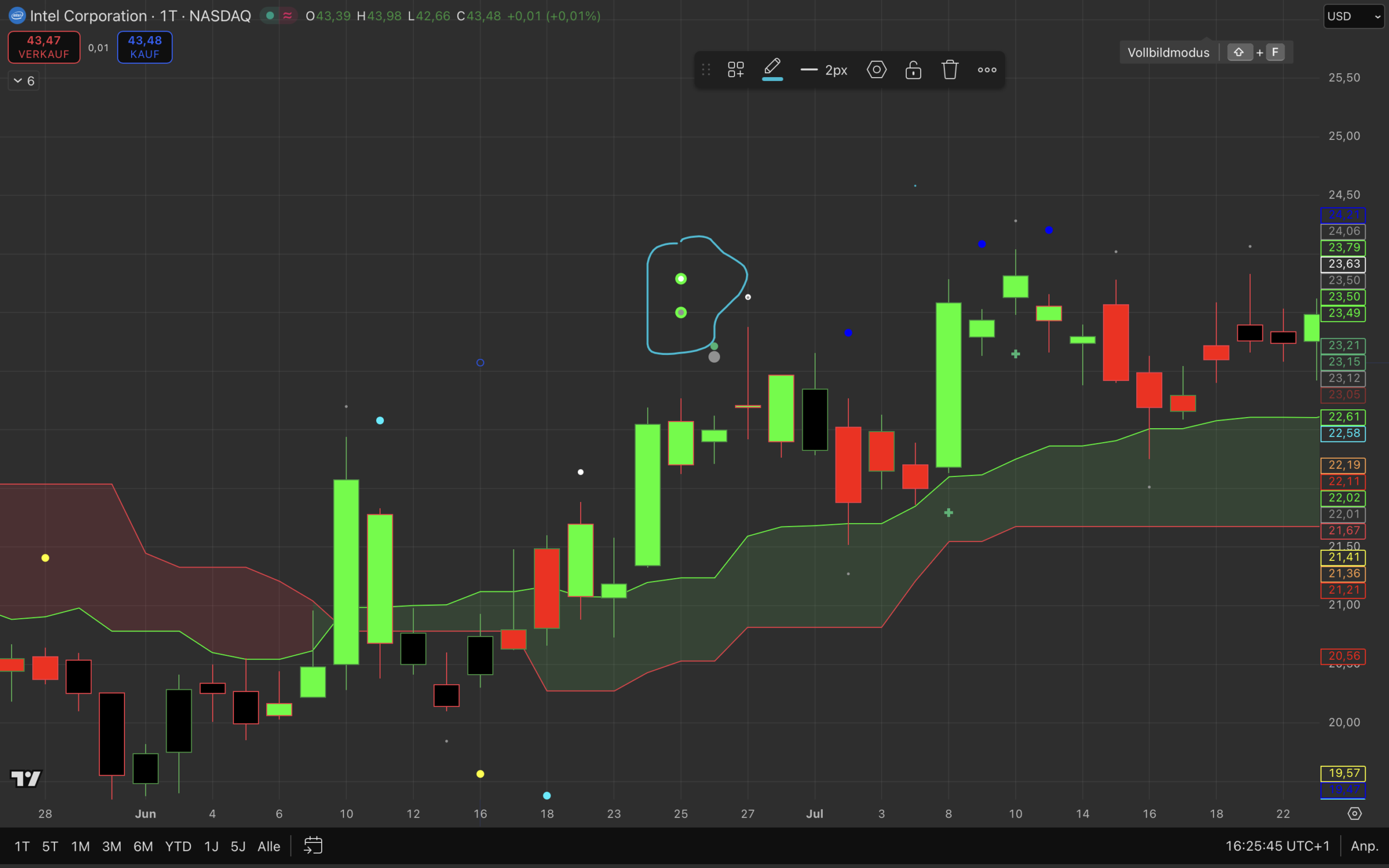Image resolution: width=1389 pixels, height=868 pixels.
Task: Toggle the lock on the drawing
Action: (913, 70)
